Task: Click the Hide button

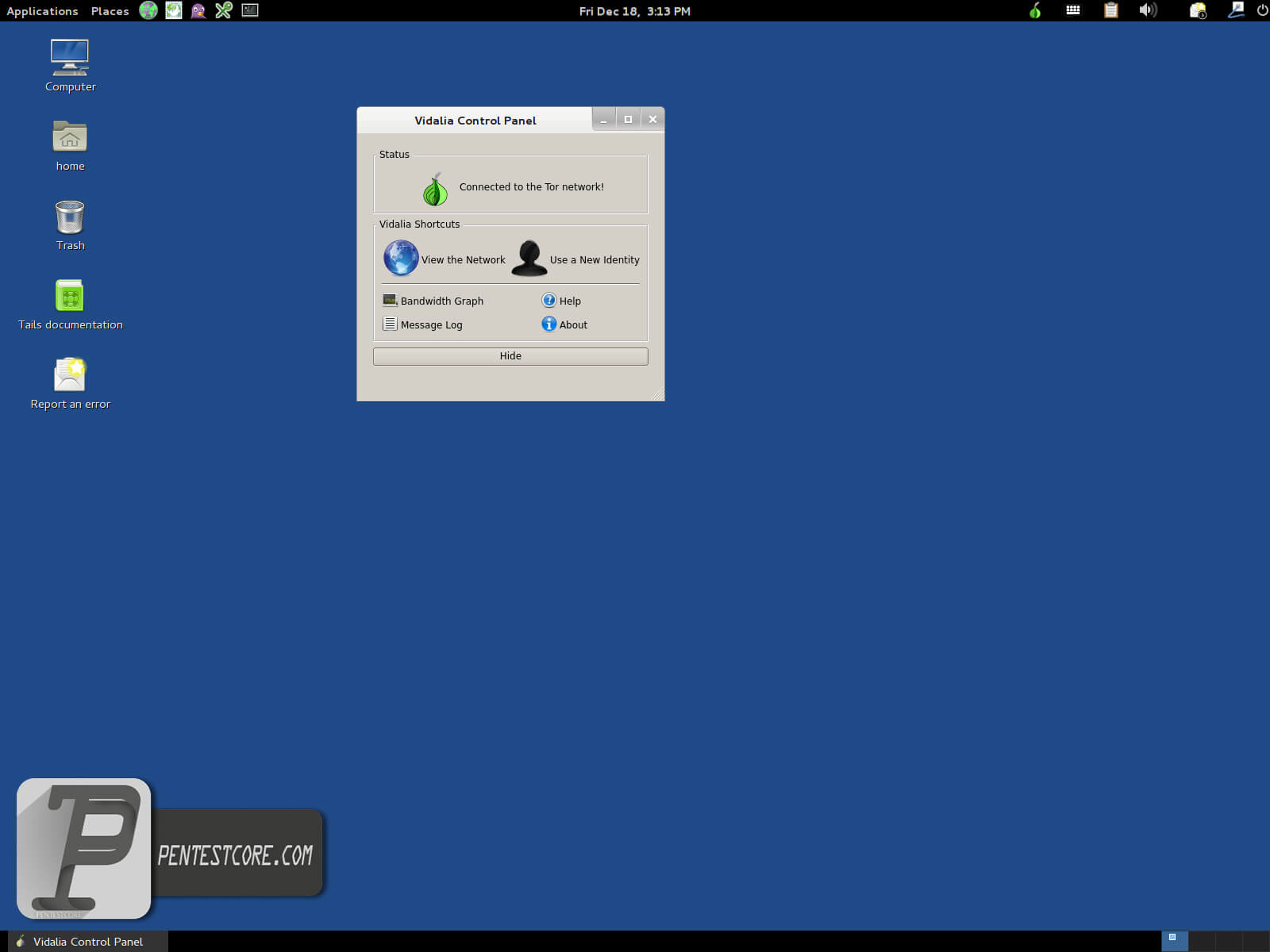Action: click(510, 356)
